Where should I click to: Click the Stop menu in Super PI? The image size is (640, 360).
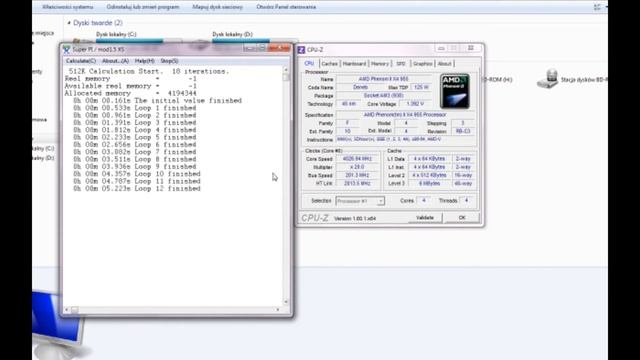[169, 61]
